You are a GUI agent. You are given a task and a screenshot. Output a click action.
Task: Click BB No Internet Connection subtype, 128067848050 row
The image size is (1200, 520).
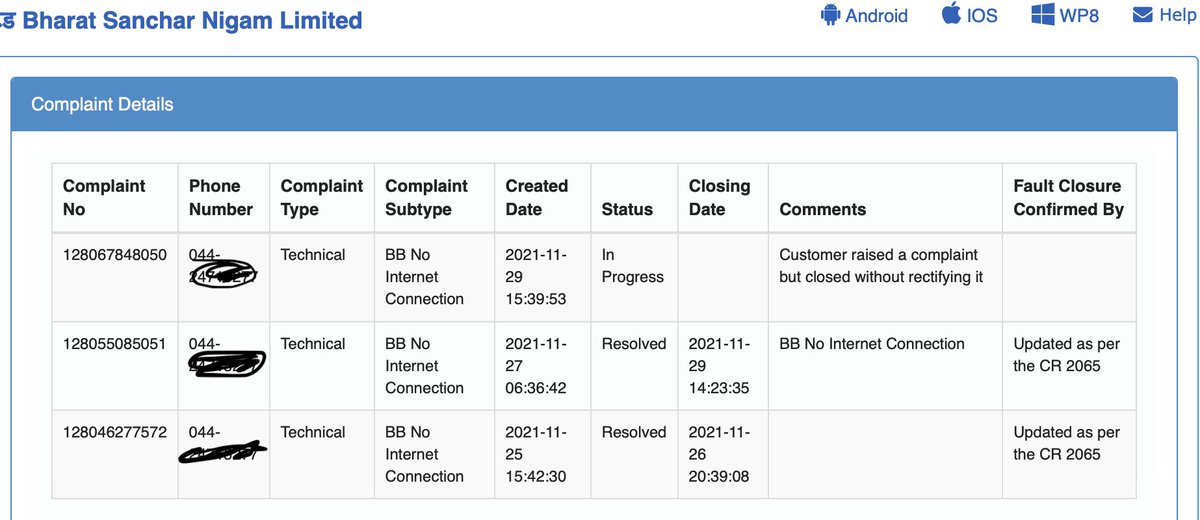coord(425,277)
